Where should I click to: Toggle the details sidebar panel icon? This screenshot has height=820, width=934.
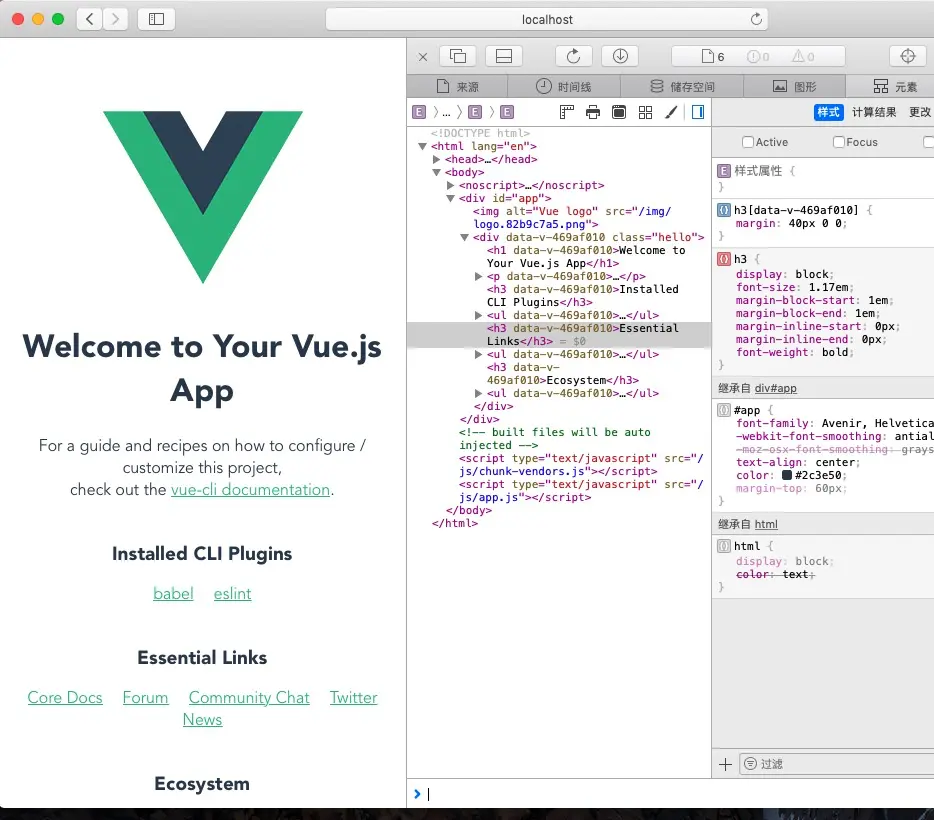698,112
